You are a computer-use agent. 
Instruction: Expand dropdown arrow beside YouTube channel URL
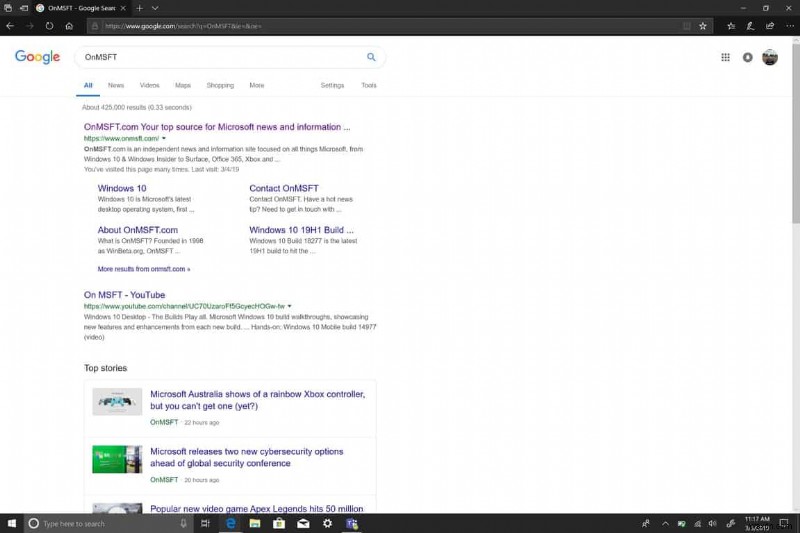[x=289, y=306]
